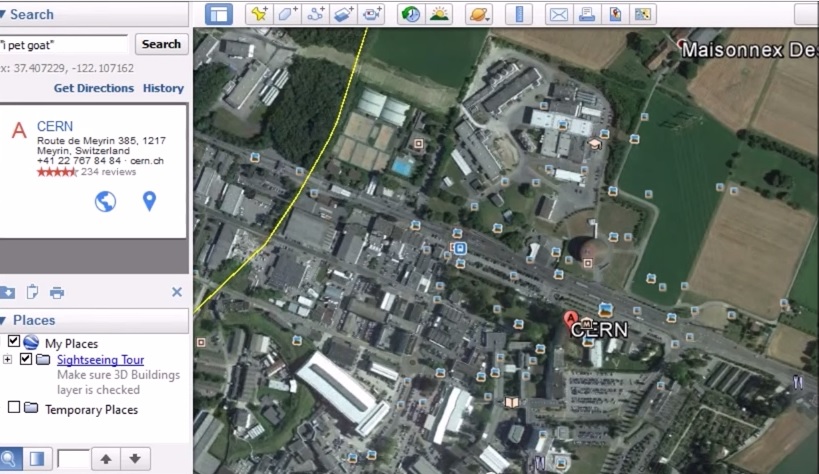
Task: Copy search results to My Places folder
Action: coord(7,292)
